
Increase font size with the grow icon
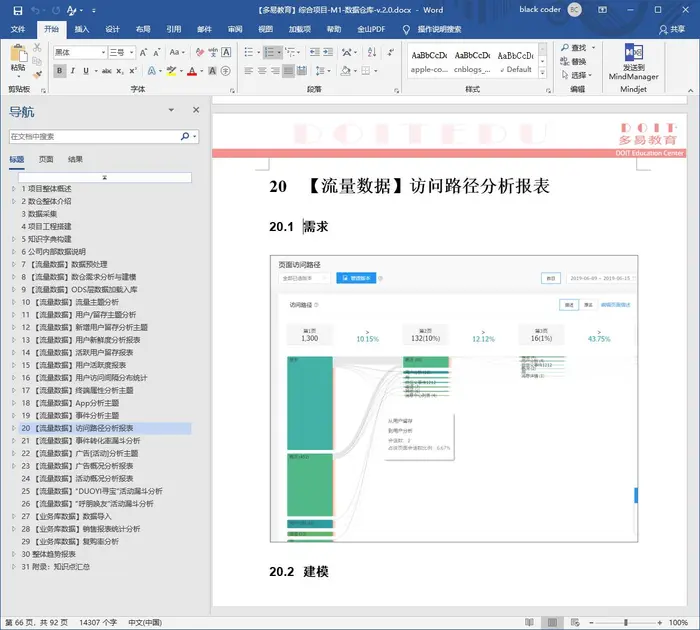143,53
